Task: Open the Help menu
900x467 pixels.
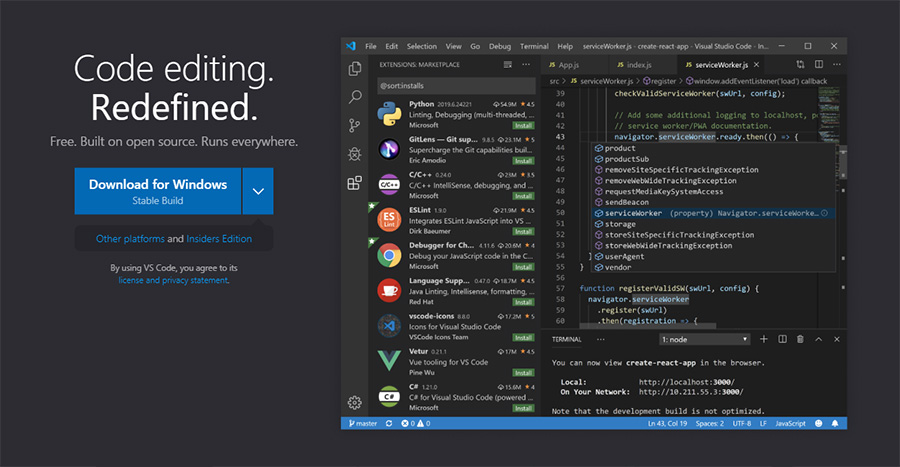Action: point(565,46)
